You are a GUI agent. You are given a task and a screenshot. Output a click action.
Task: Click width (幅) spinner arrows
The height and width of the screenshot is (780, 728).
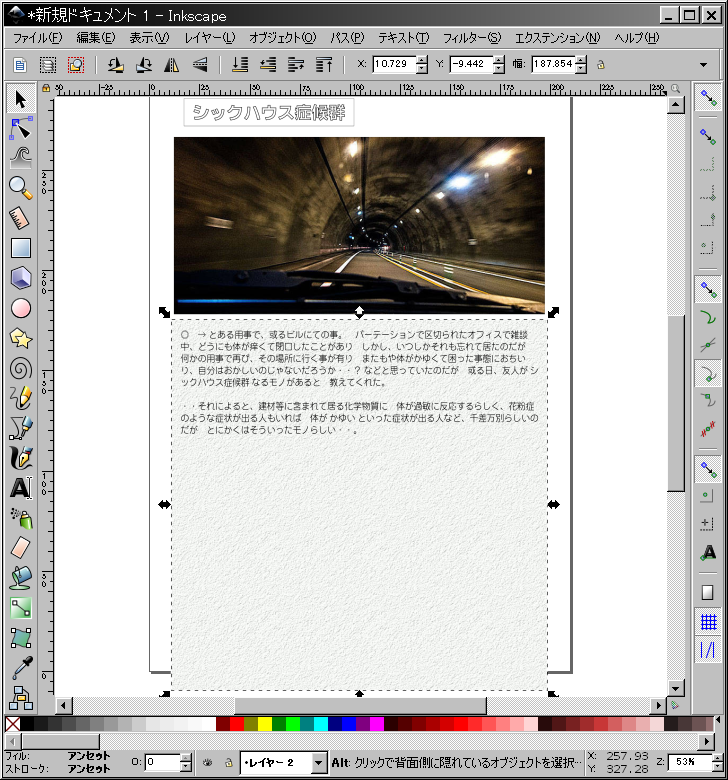tap(581, 64)
